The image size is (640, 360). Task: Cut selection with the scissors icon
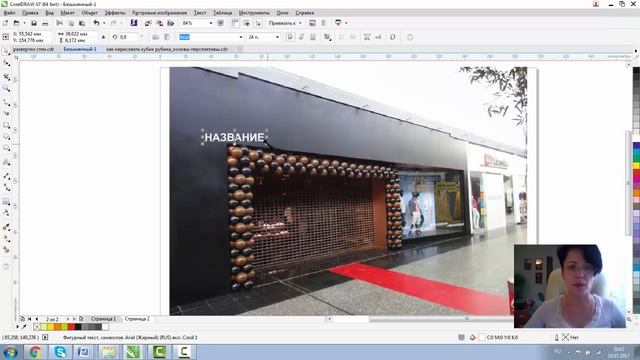pyautogui.click(x=59, y=23)
